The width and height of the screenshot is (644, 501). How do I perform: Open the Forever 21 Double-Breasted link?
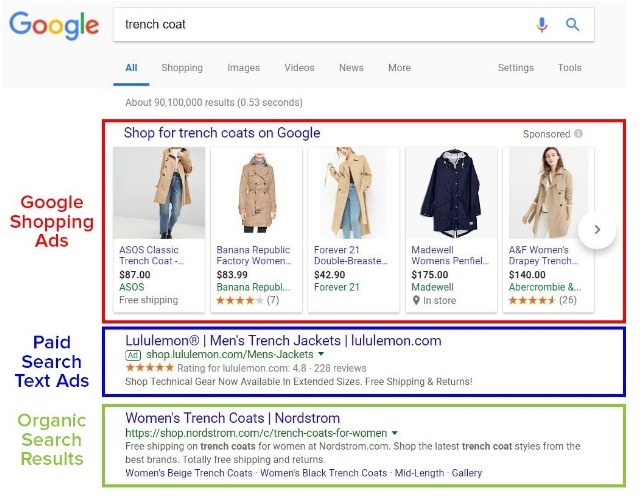[x=350, y=255]
